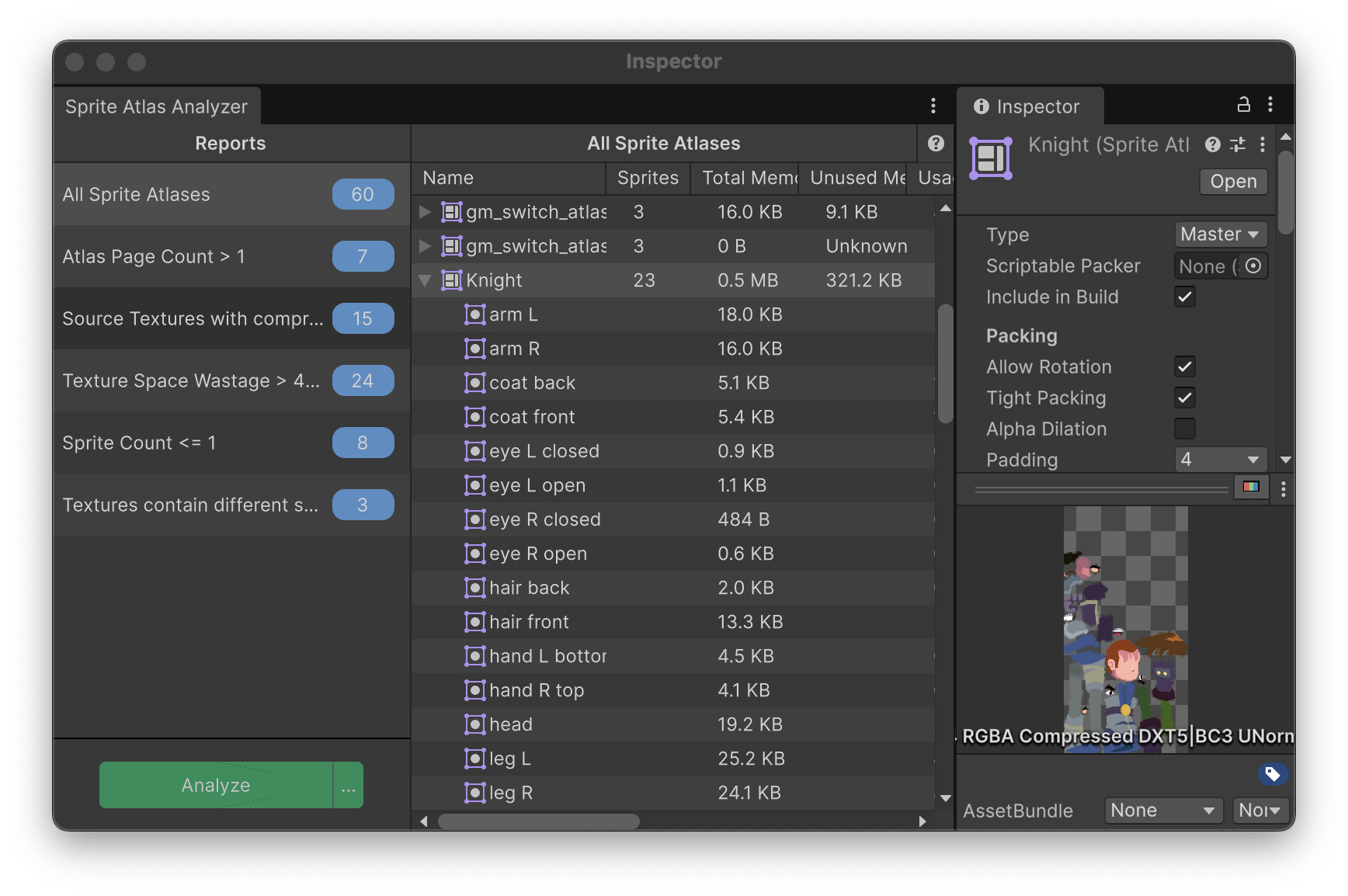
Task: Click Open to edit the Knight atlas
Action: click(1233, 181)
